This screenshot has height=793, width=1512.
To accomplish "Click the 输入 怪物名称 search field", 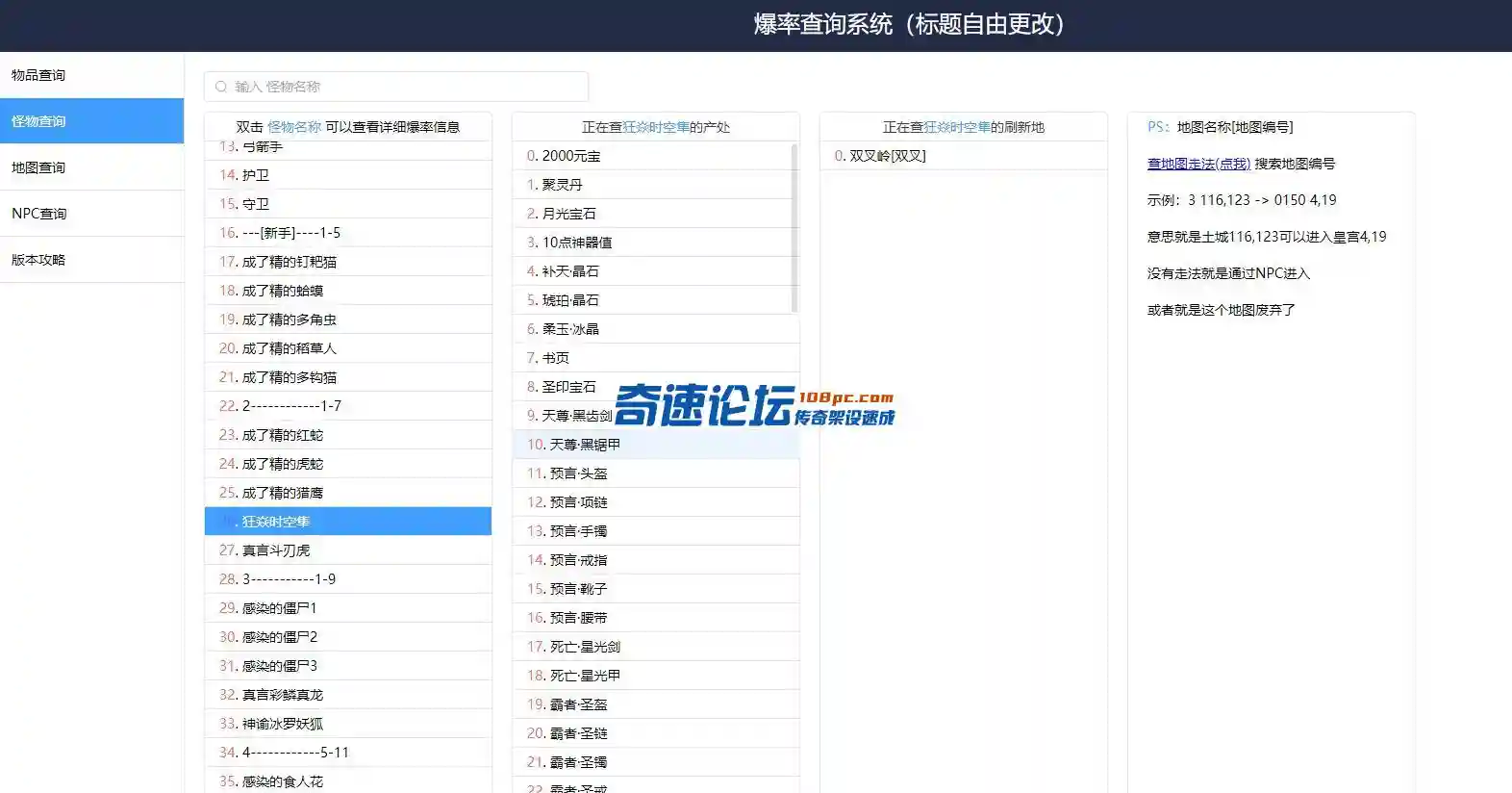I will (x=396, y=87).
